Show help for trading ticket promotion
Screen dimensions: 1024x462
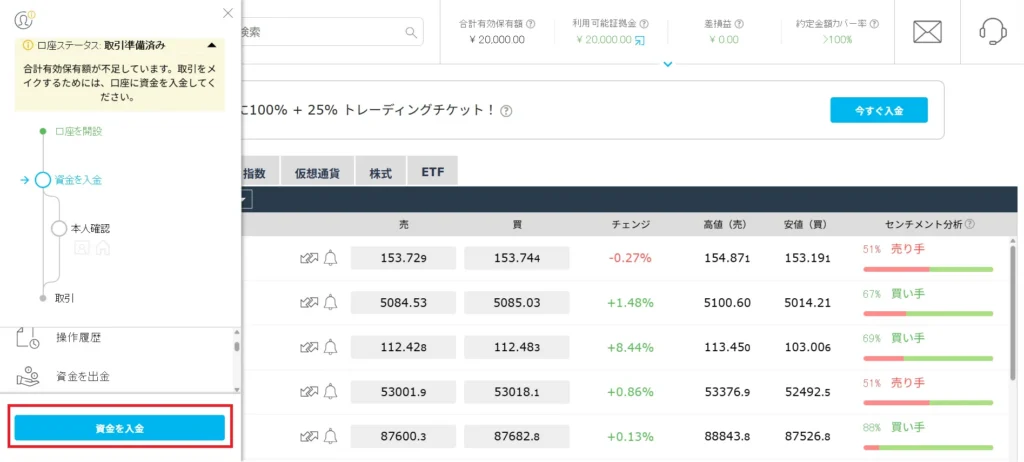click(507, 111)
